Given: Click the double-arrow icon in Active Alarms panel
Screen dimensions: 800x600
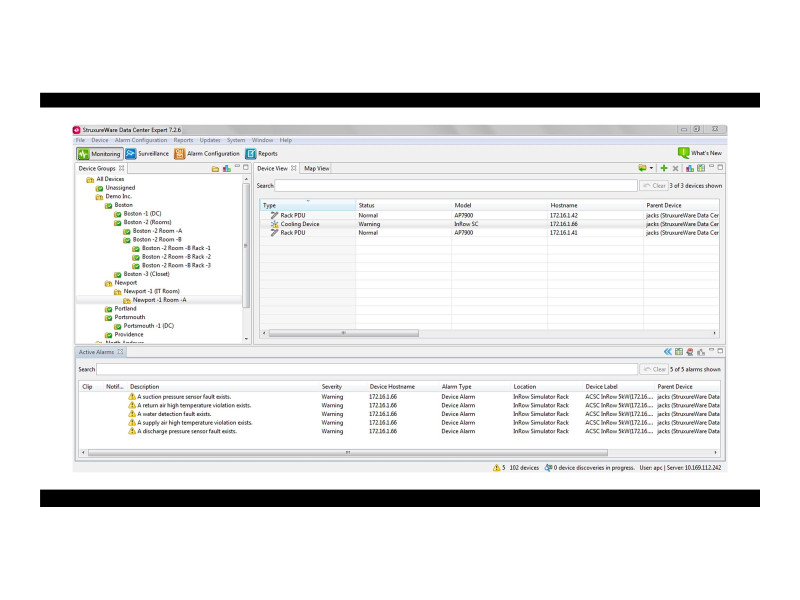Looking at the screenshot, I should 667,352.
